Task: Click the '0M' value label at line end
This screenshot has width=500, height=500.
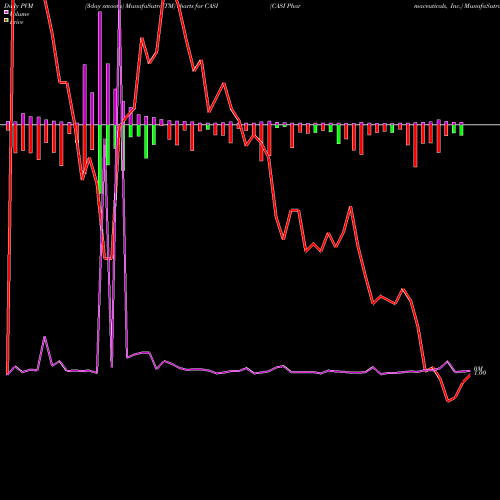Action: [x=478, y=368]
